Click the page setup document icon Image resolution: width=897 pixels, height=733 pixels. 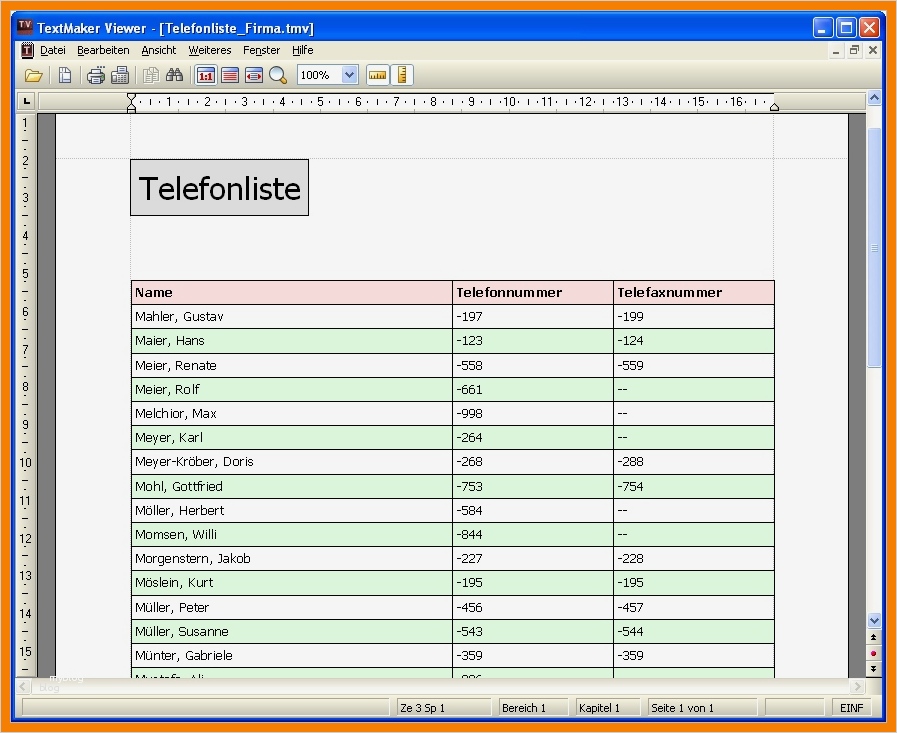click(x=65, y=75)
